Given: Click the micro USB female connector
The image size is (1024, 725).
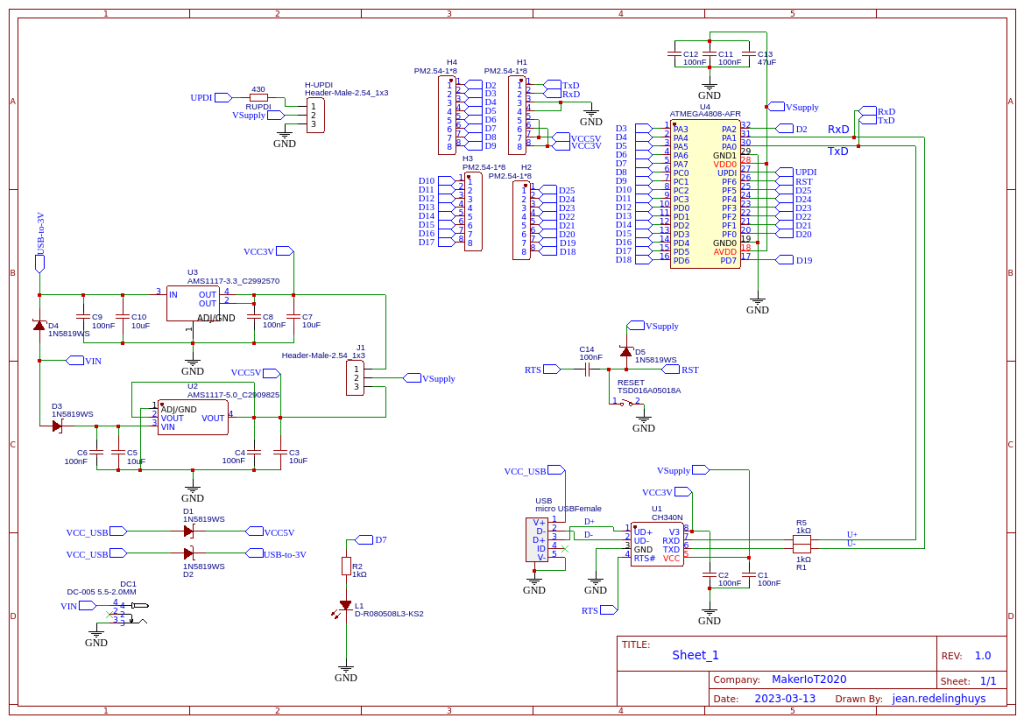Looking at the screenshot, I should coord(537,540).
